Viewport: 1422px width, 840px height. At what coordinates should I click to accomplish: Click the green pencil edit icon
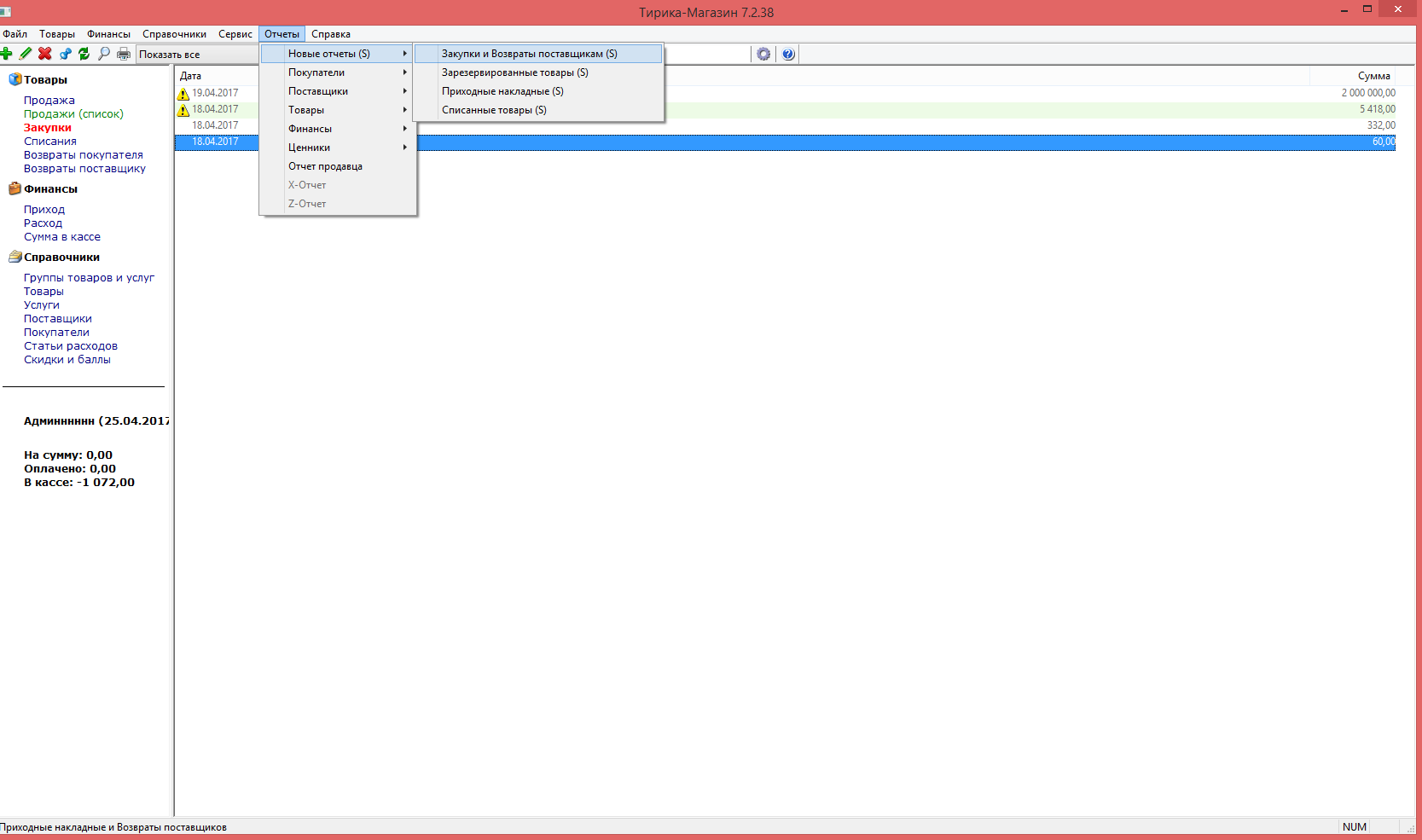pyautogui.click(x=26, y=54)
